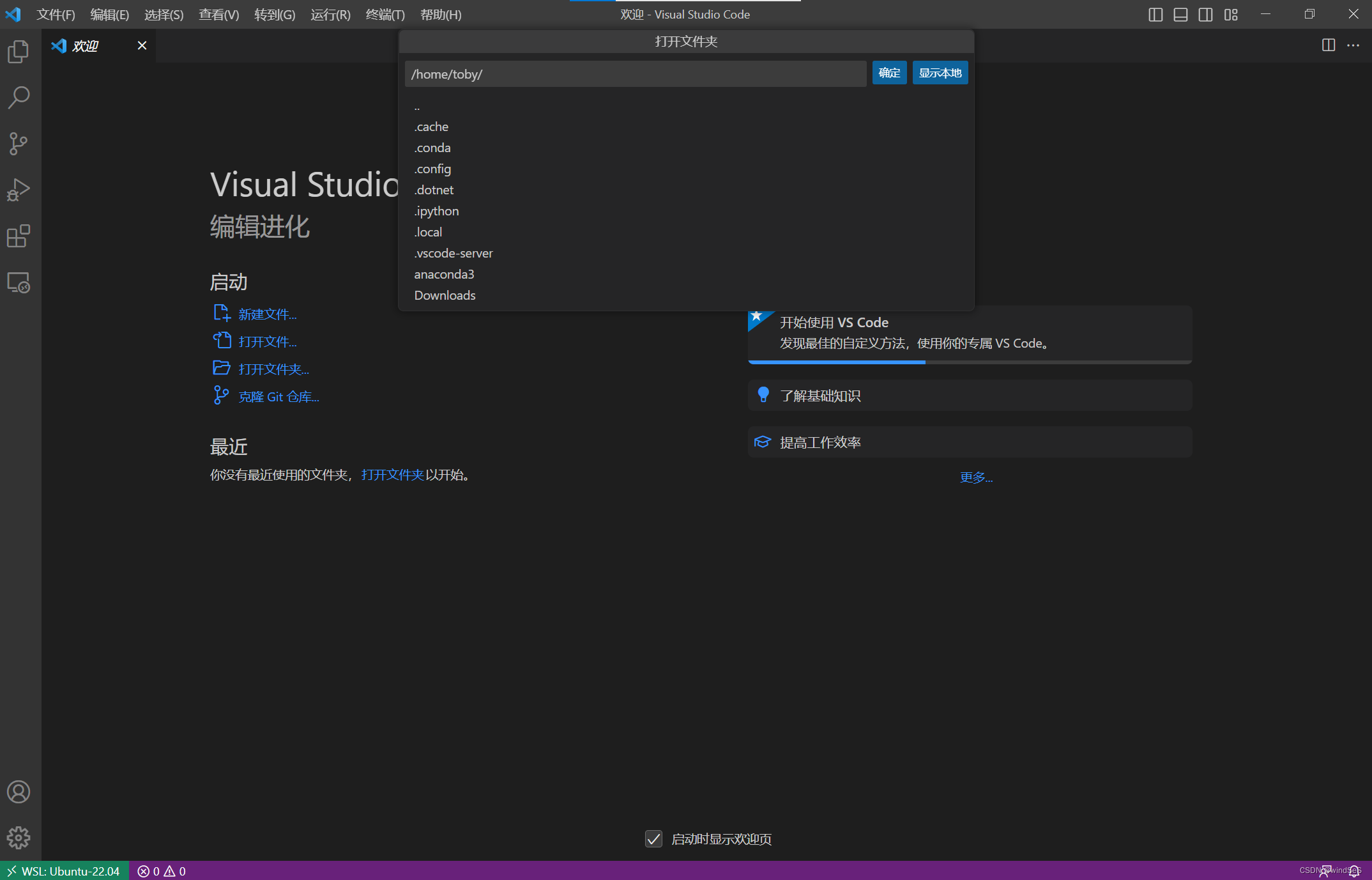
Task: Click 打开文件夹 link in the 最近 section
Action: (x=392, y=475)
